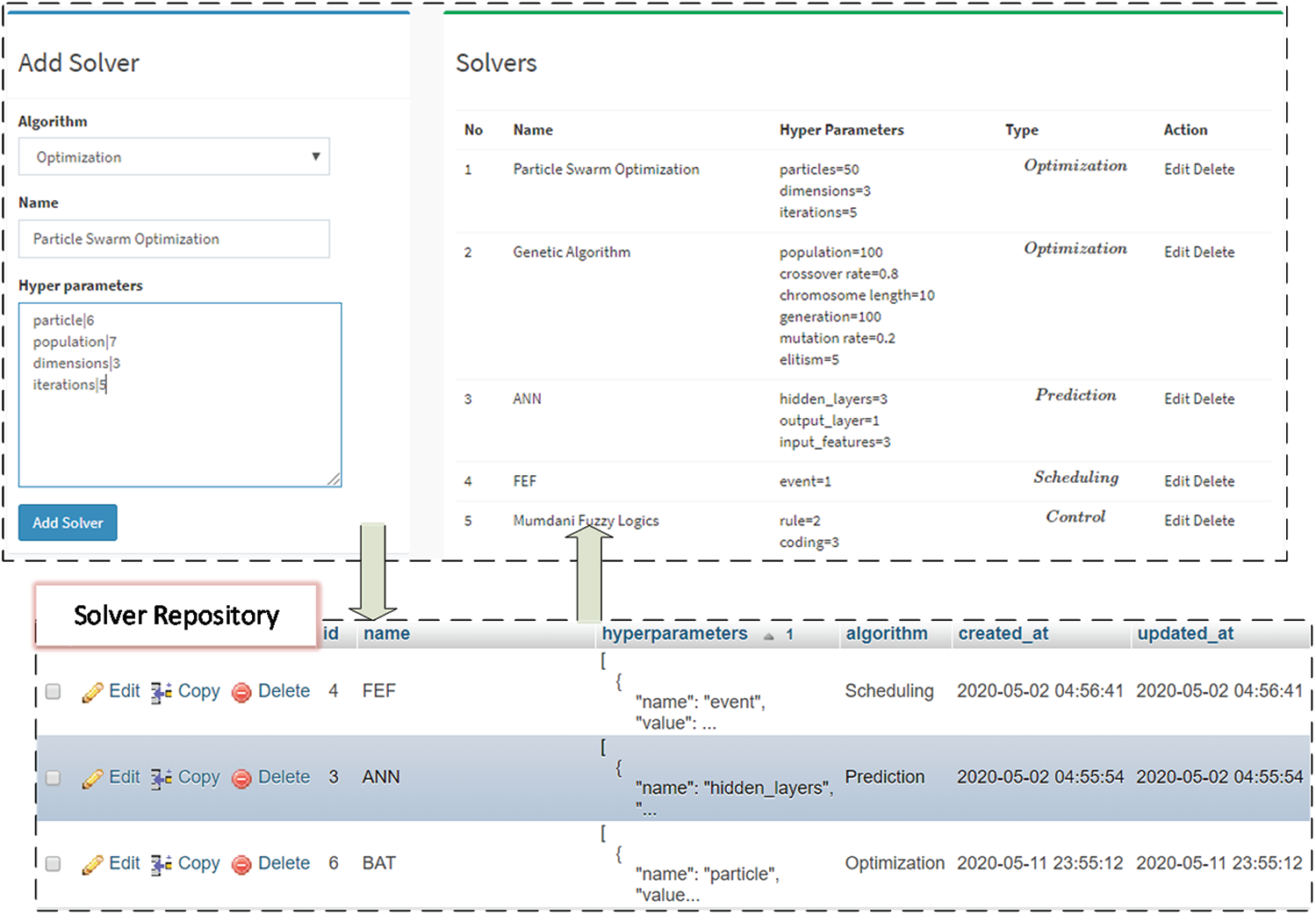Check the box beside the BAT row
The width and height of the screenshot is (1316, 915).
54,864
